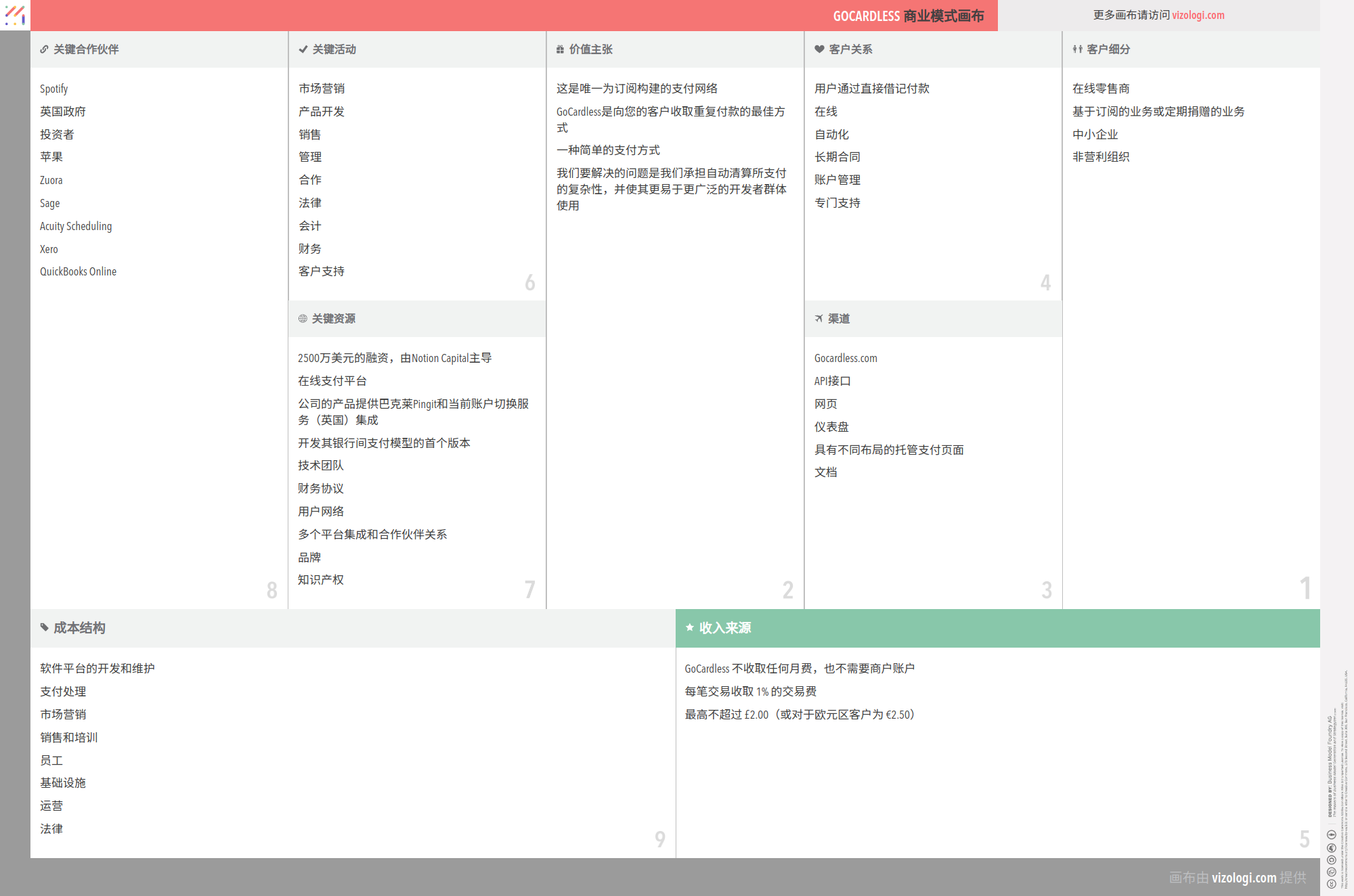
Task: Click the heart icon next to 客户关系
Action: coord(818,49)
